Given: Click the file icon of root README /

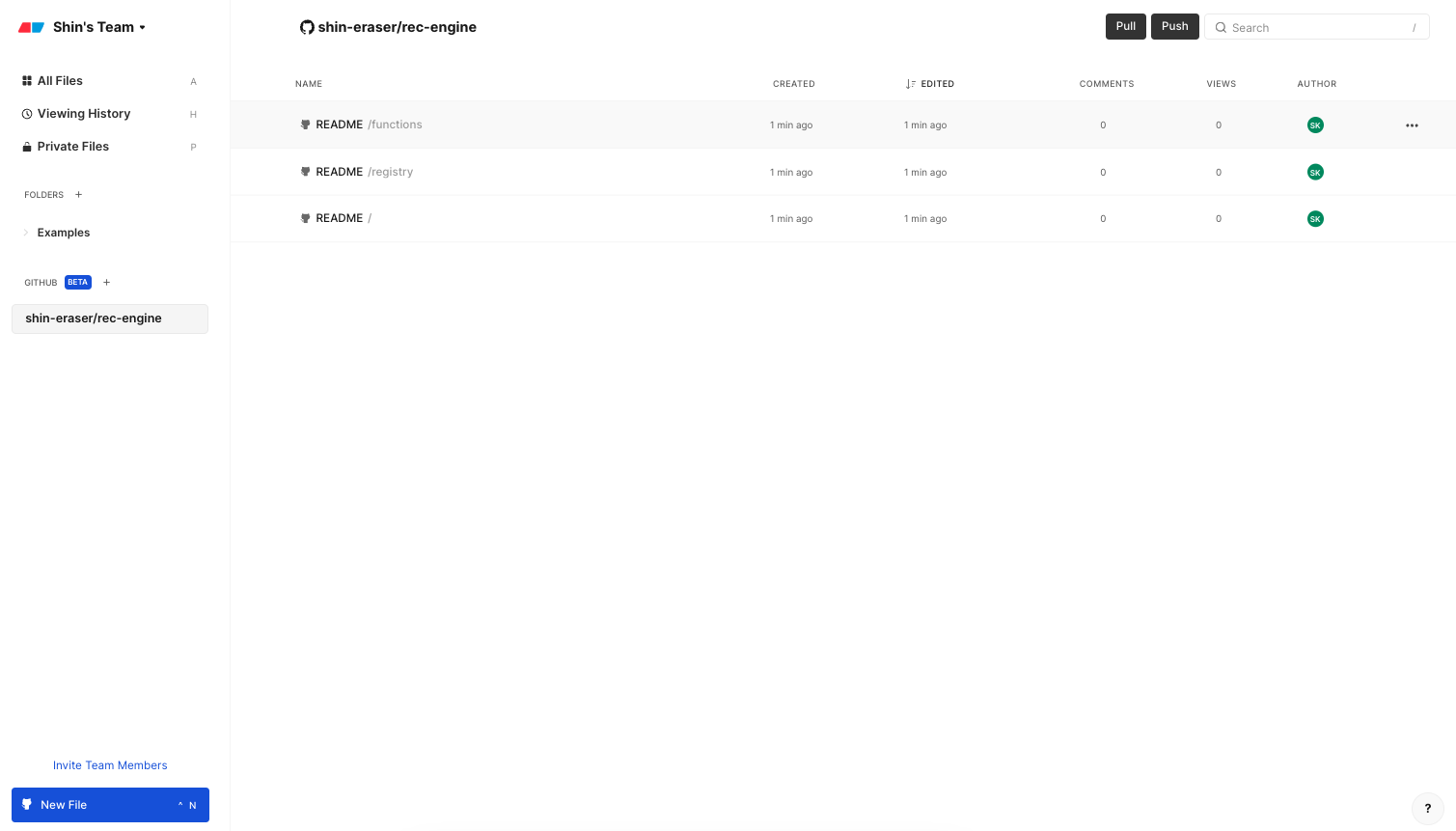Looking at the screenshot, I should click(306, 218).
